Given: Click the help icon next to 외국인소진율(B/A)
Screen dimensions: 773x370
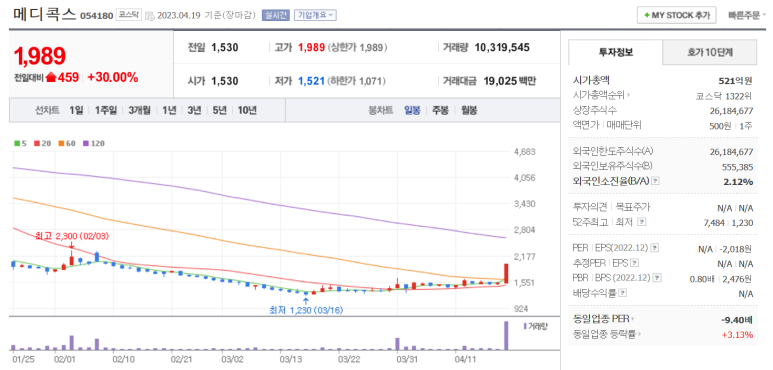Looking at the screenshot, I should tap(655, 181).
